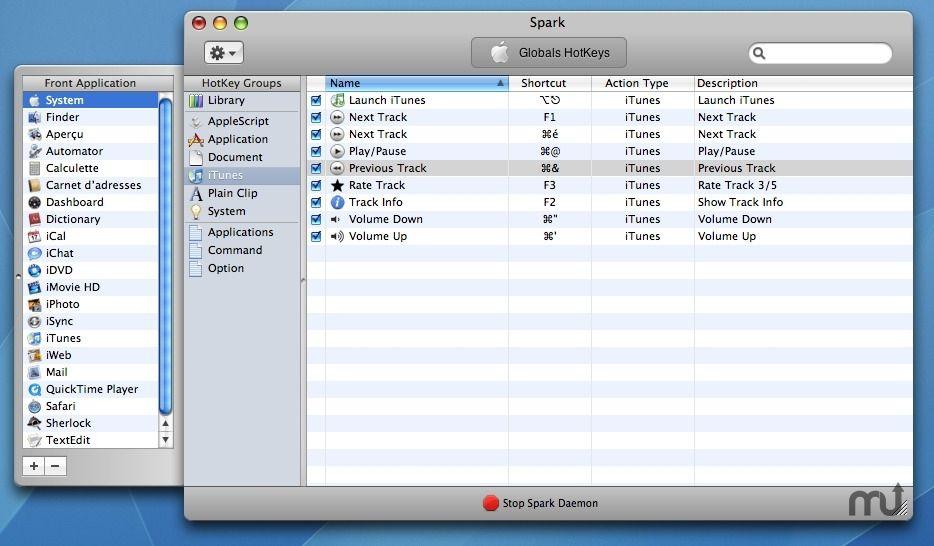
Task: Select the Document group icon
Action: 196,157
